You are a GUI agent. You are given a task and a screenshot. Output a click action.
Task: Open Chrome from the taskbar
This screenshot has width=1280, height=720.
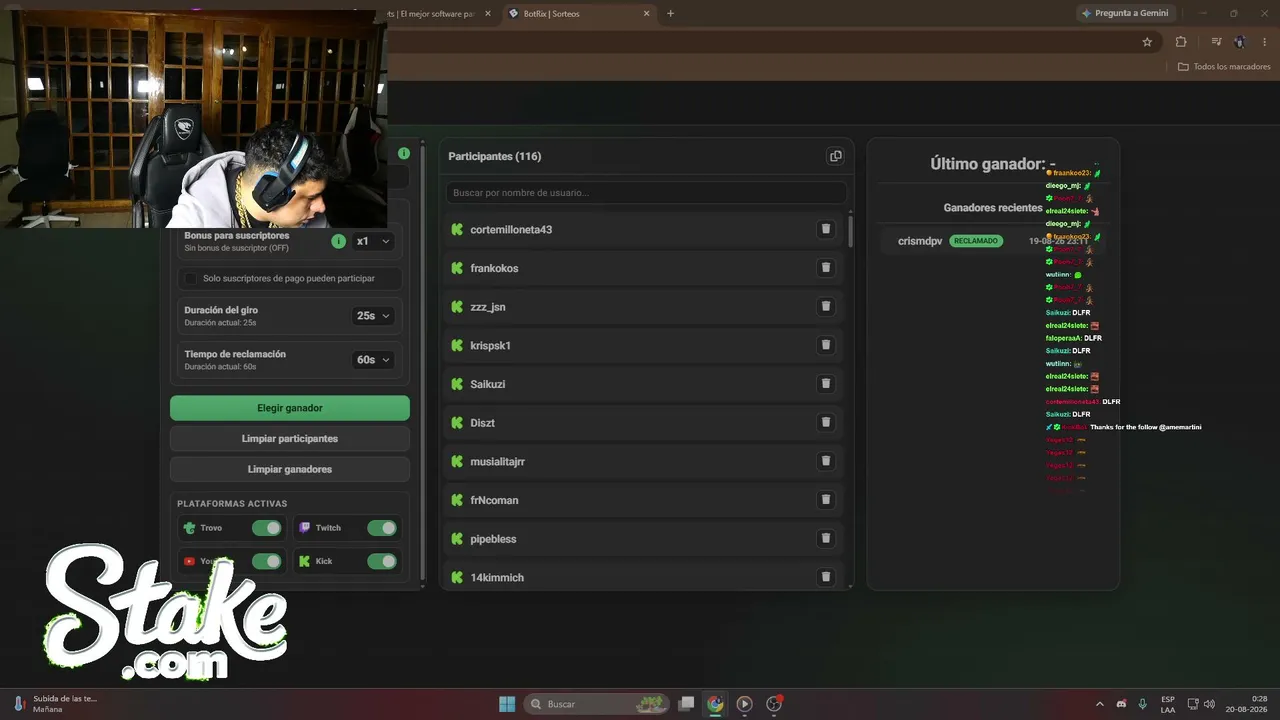tap(715, 704)
